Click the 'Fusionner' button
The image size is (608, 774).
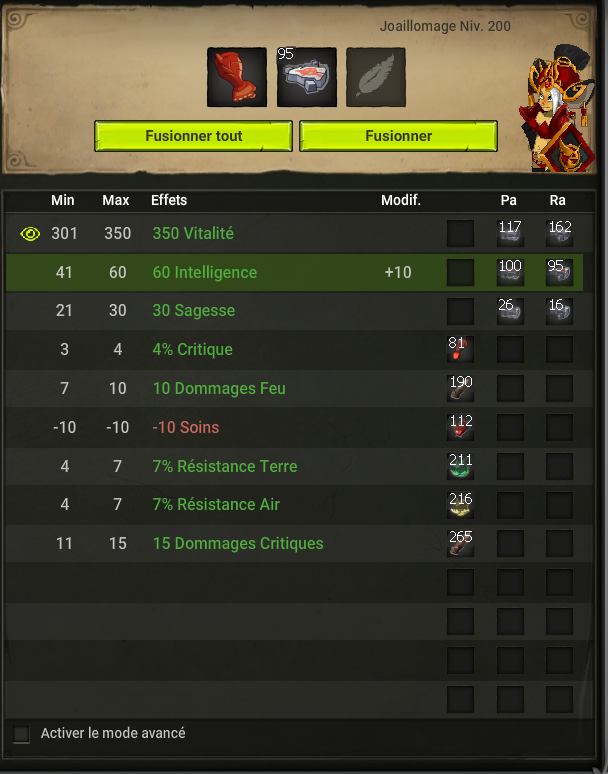pos(398,136)
